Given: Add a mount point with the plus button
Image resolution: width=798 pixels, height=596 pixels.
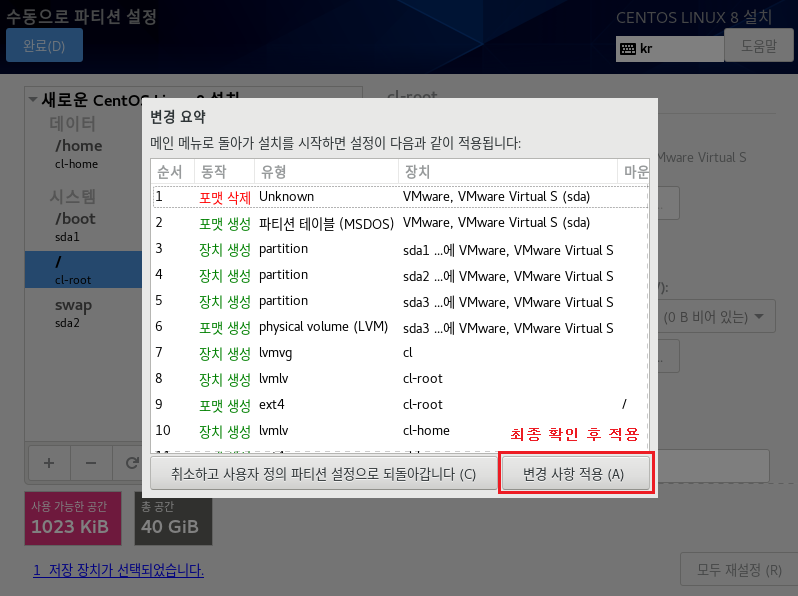Looking at the screenshot, I should [x=49, y=463].
